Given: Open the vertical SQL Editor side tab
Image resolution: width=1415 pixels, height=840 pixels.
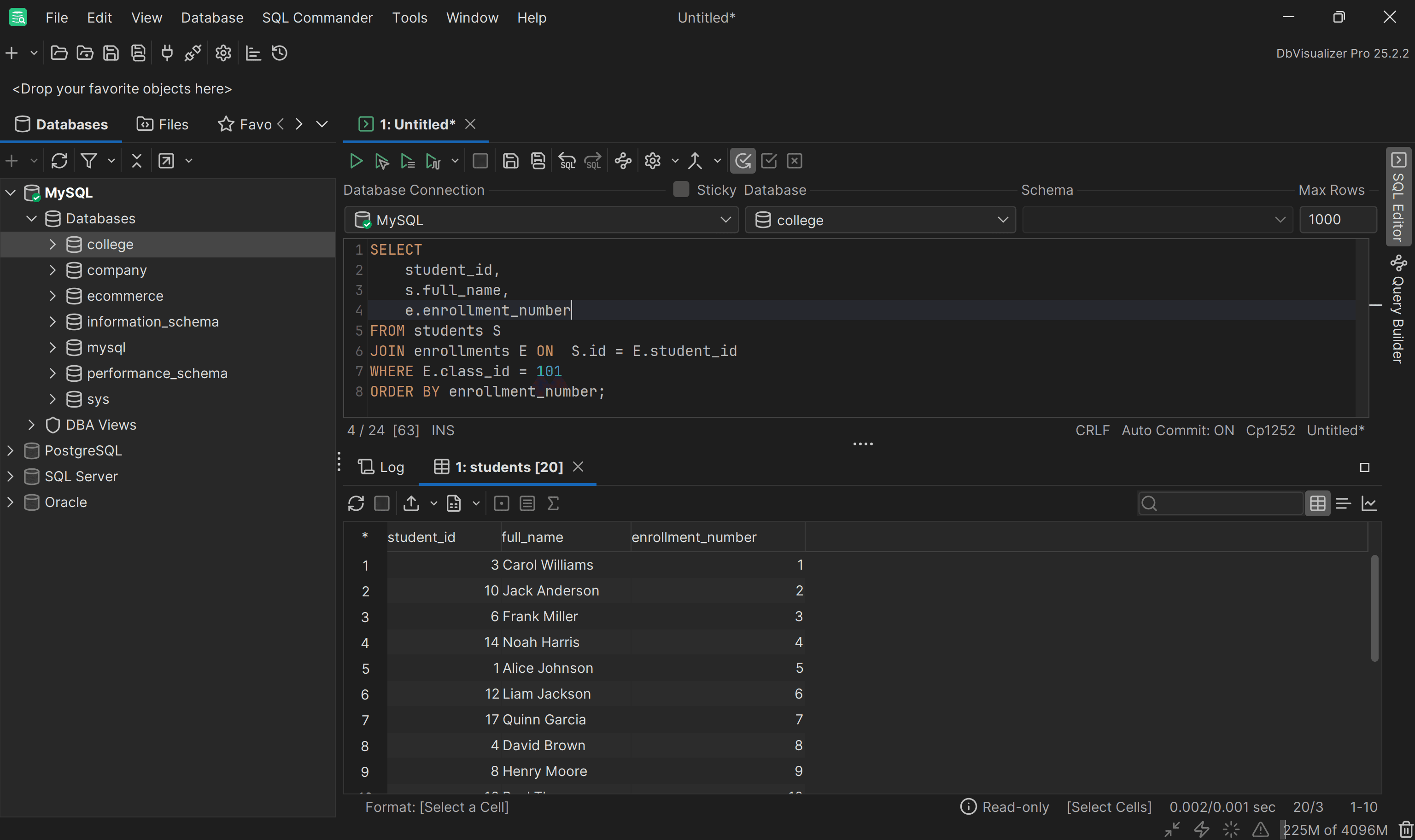Looking at the screenshot, I should pyautogui.click(x=1398, y=197).
